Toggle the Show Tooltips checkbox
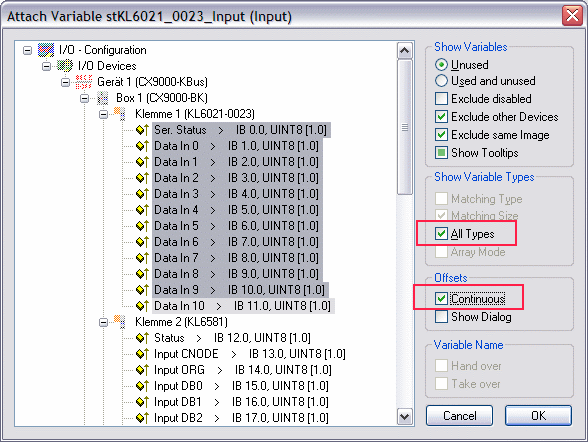 pyautogui.click(x=441, y=153)
